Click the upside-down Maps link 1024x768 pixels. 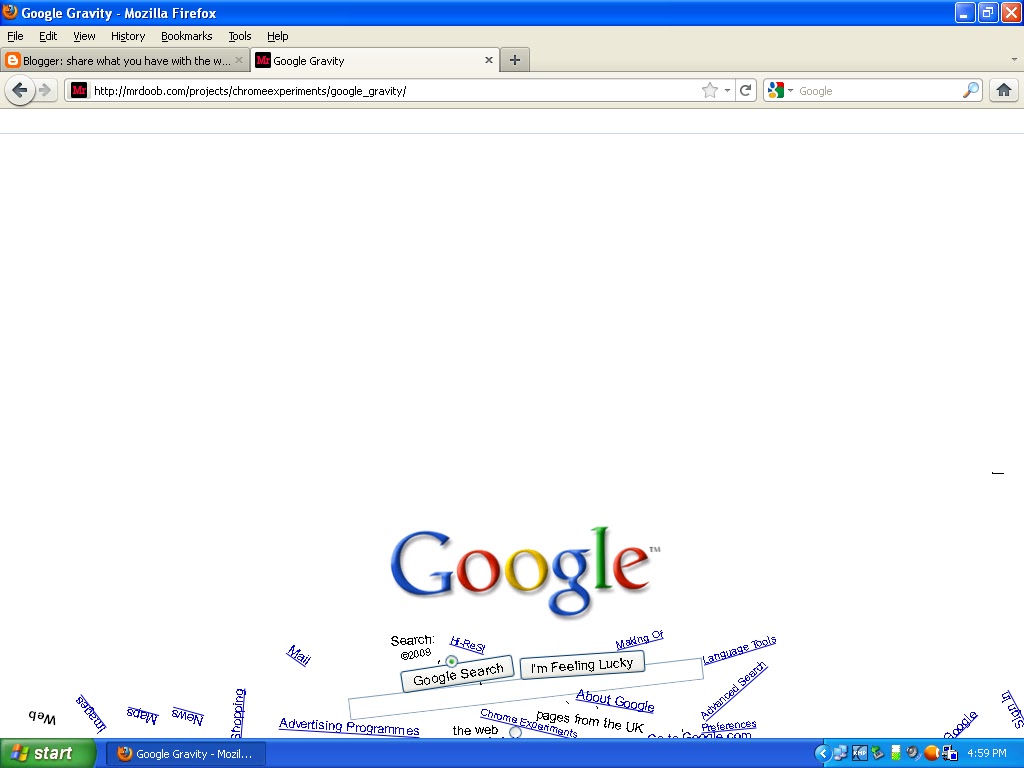click(x=142, y=715)
